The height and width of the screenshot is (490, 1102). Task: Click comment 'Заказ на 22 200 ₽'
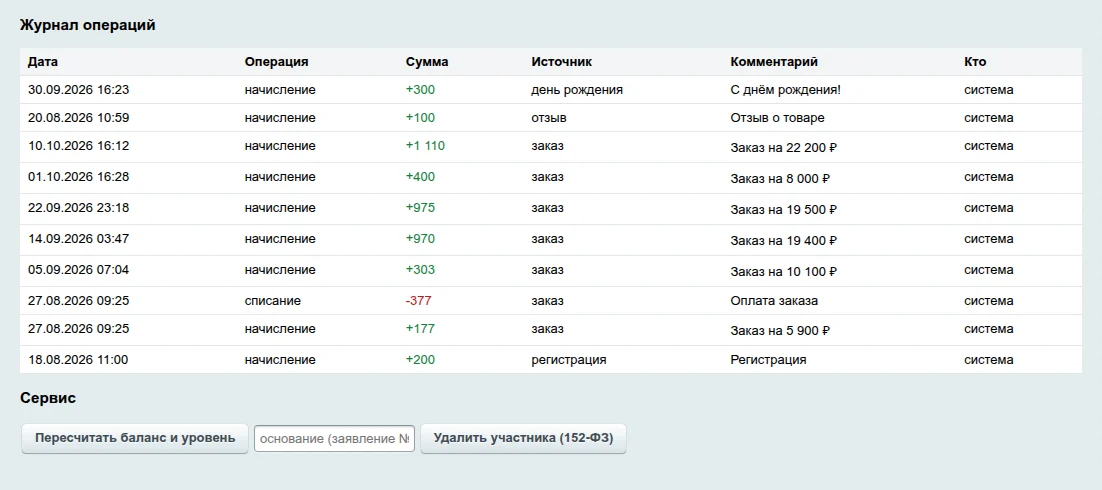pyautogui.click(x=784, y=148)
